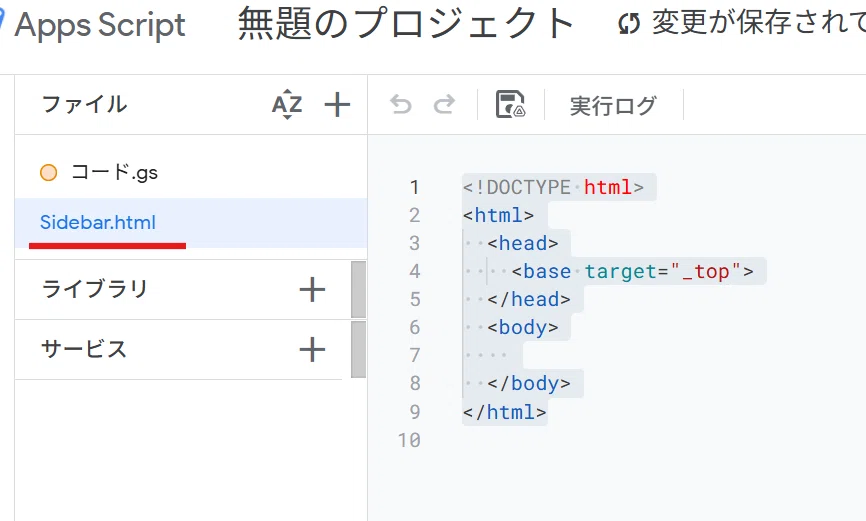The image size is (866, 521).
Task: Click the redo arrow icon
Action: (444, 104)
